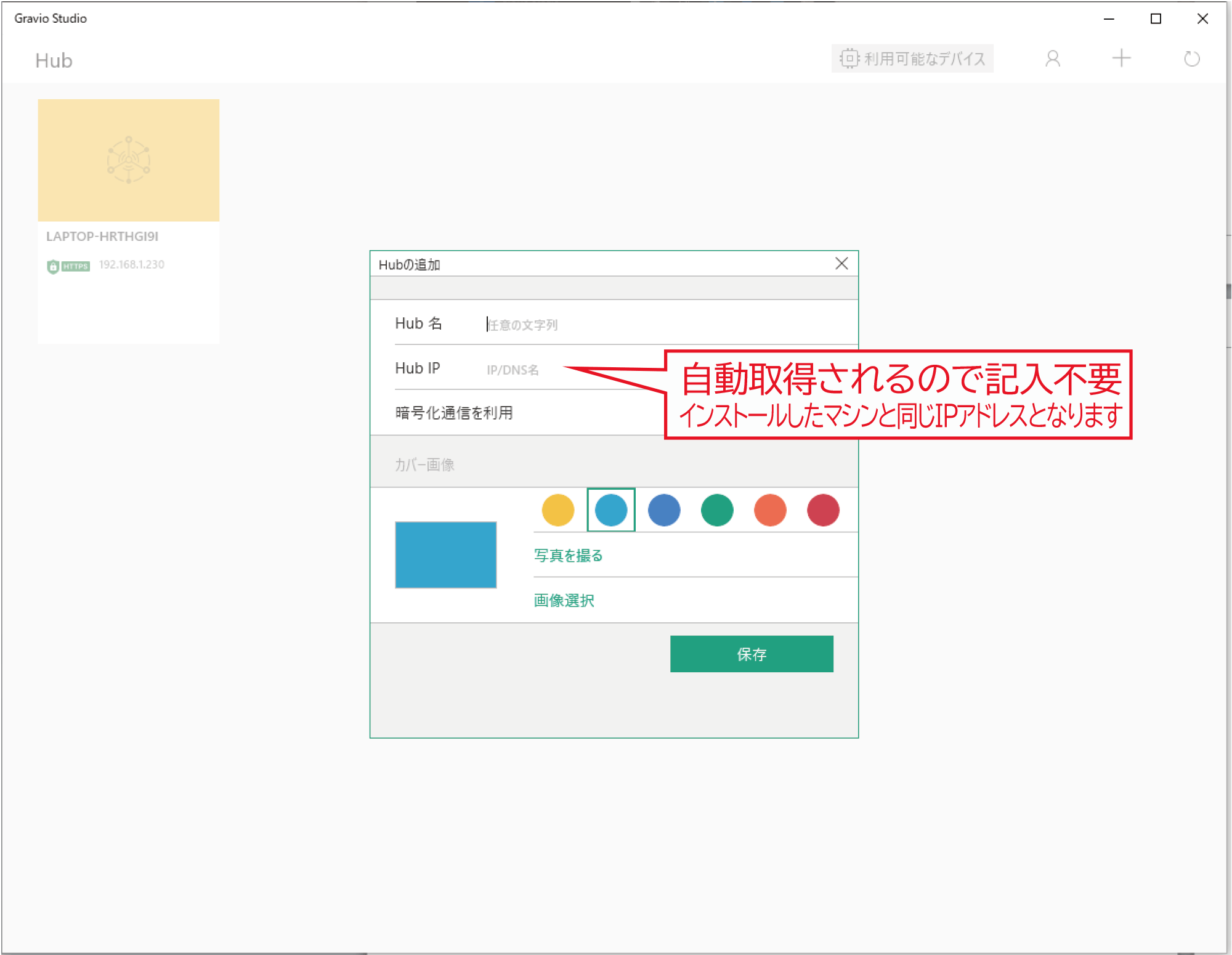Select the red cover color
The height and width of the screenshot is (955, 1232).
(x=823, y=510)
